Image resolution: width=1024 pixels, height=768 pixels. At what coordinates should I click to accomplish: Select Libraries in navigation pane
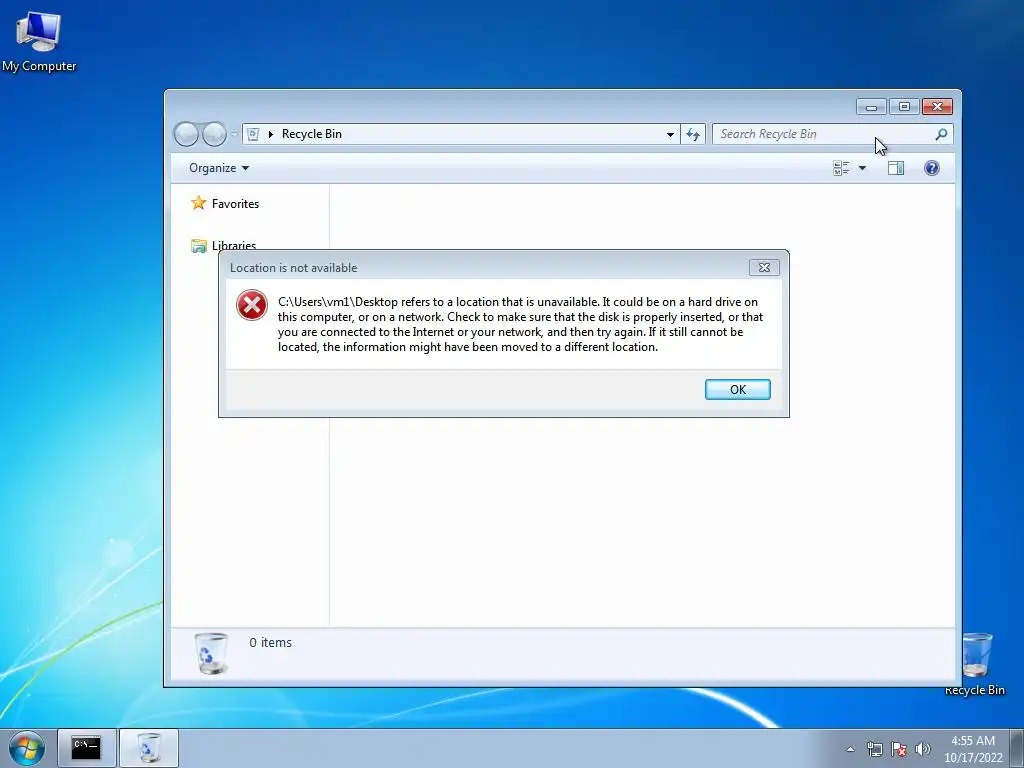tap(223, 245)
